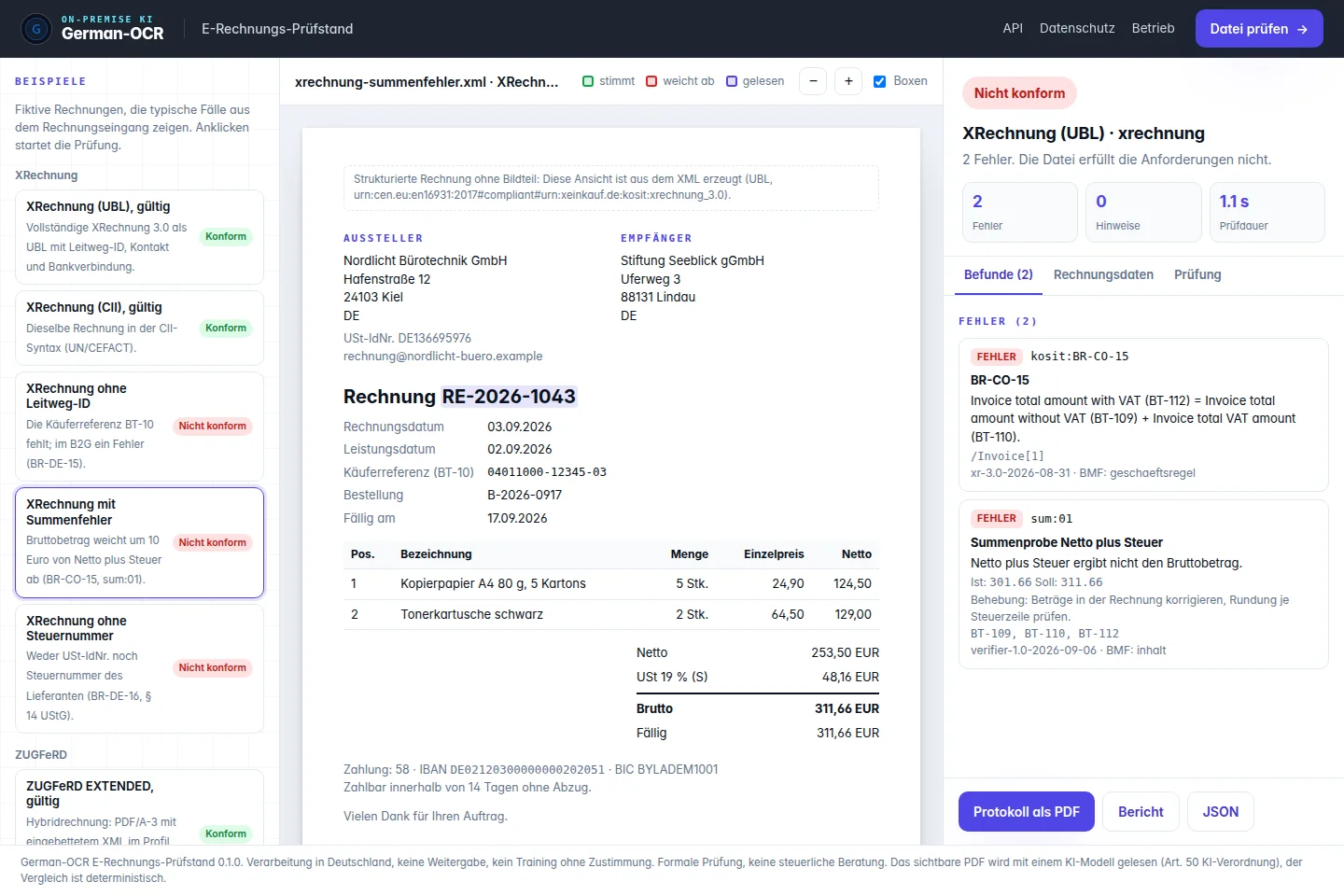
Task: Click the kosit:BR-CO-15 rule code
Action: 1080,357
